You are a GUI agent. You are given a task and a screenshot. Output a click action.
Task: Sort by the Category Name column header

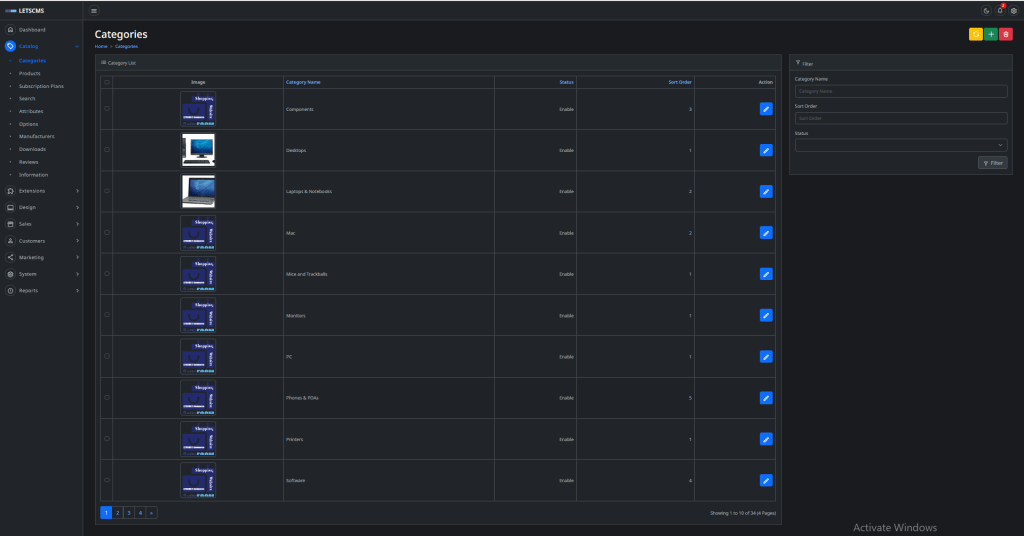(303, 82)
